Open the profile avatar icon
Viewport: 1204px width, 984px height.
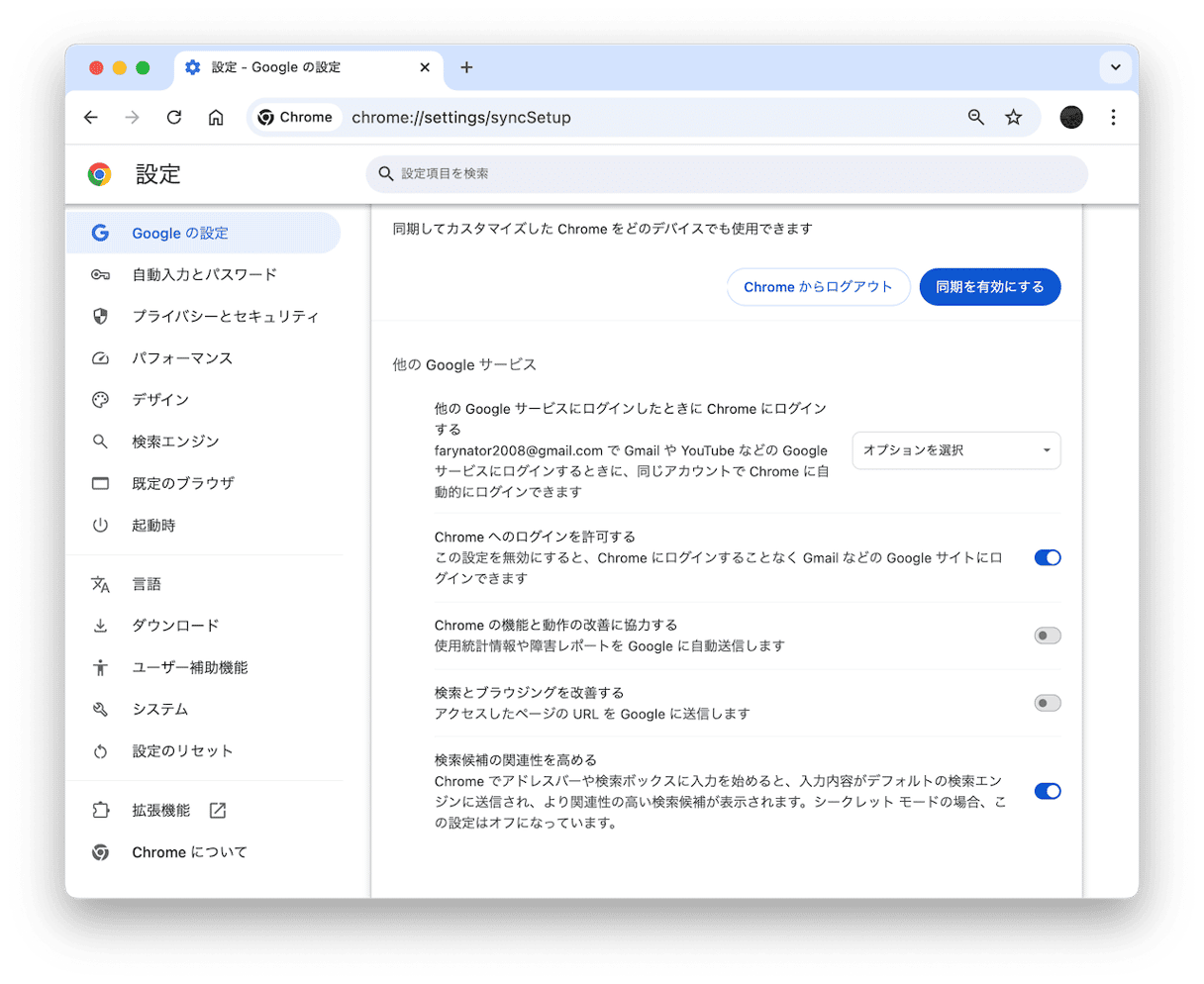tap(1071, 118)
